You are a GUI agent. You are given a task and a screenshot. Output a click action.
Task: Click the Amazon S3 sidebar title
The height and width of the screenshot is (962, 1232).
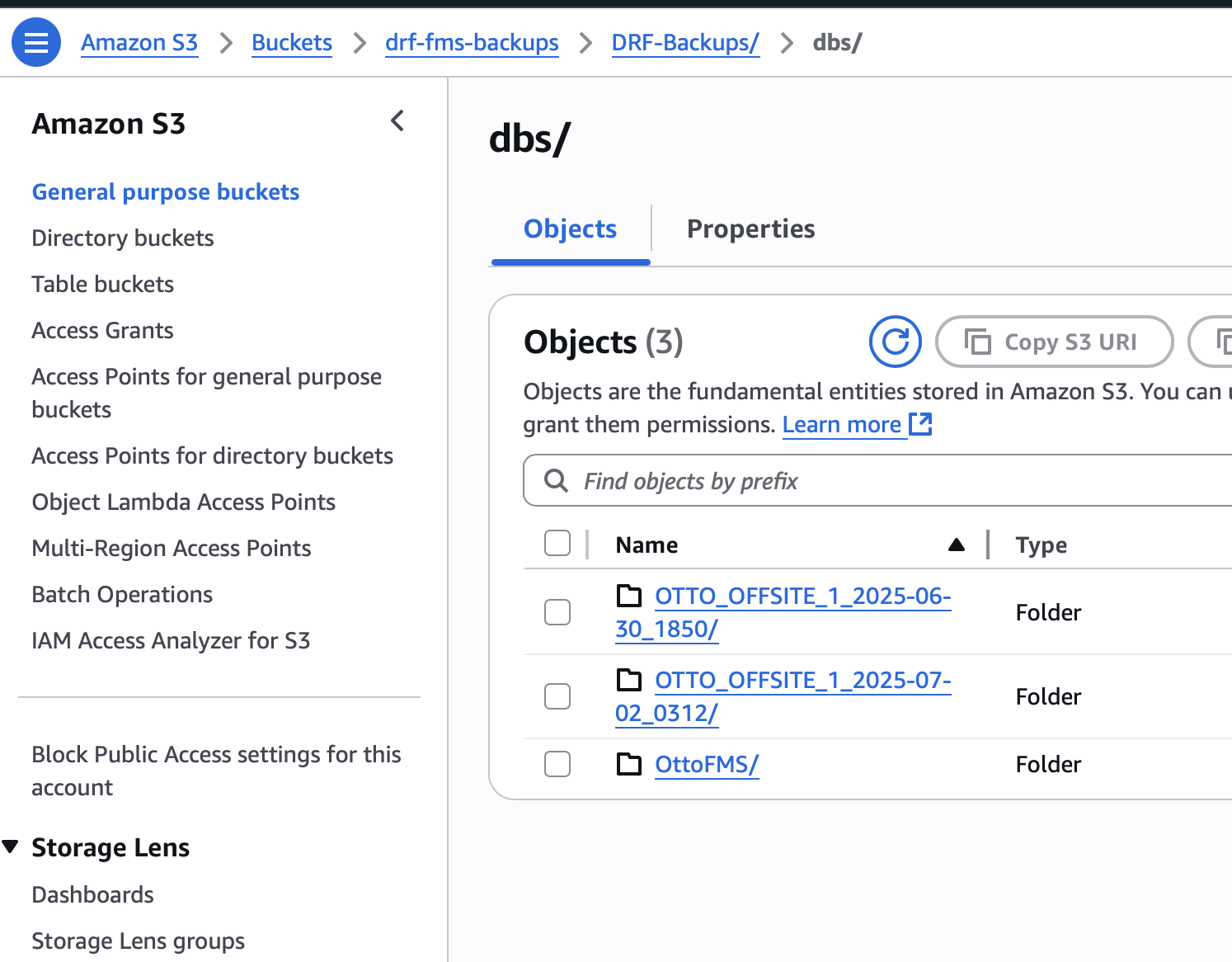click(x=109, y=124)
